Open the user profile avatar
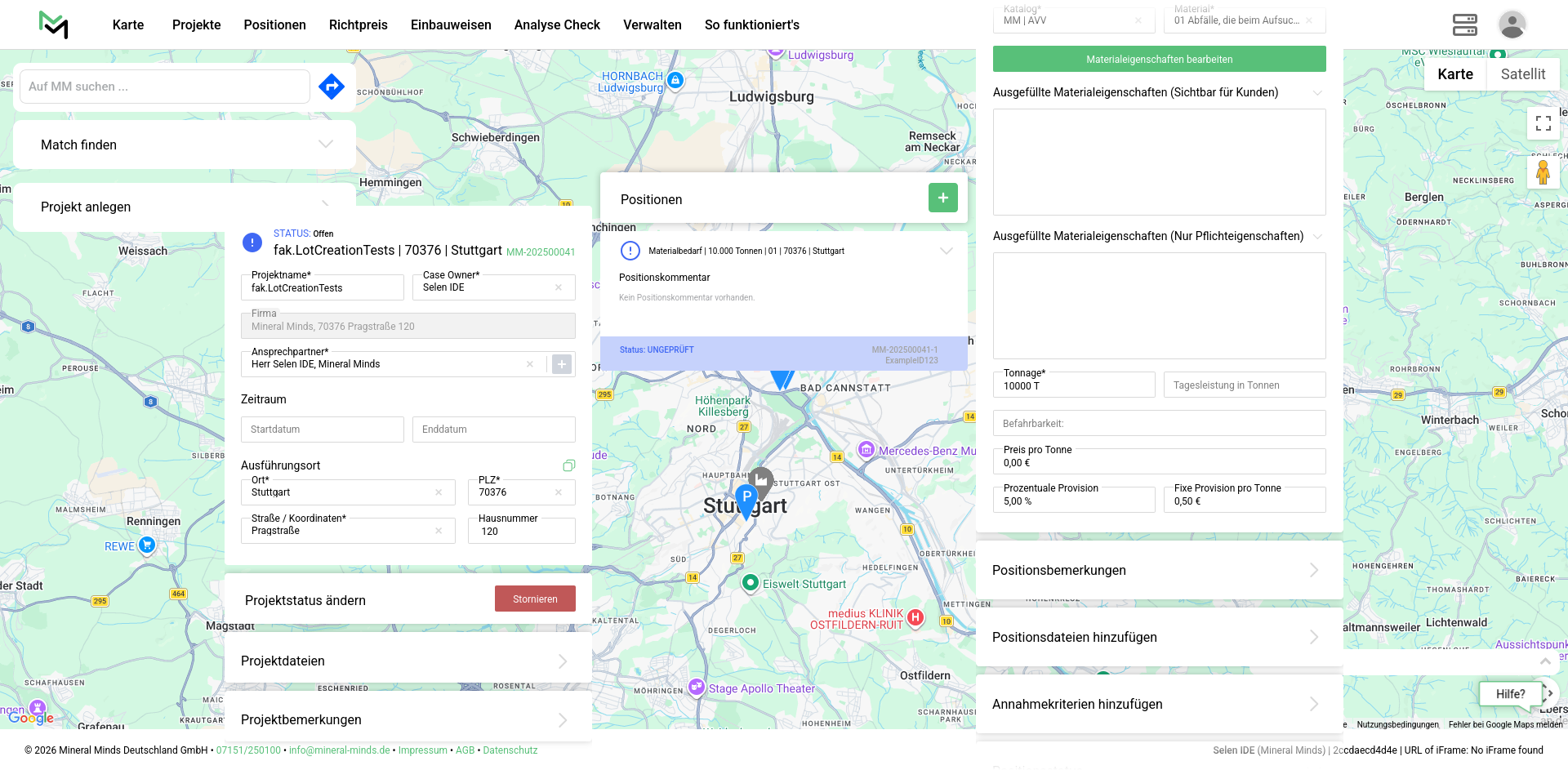 click(x=1512, y=24)
